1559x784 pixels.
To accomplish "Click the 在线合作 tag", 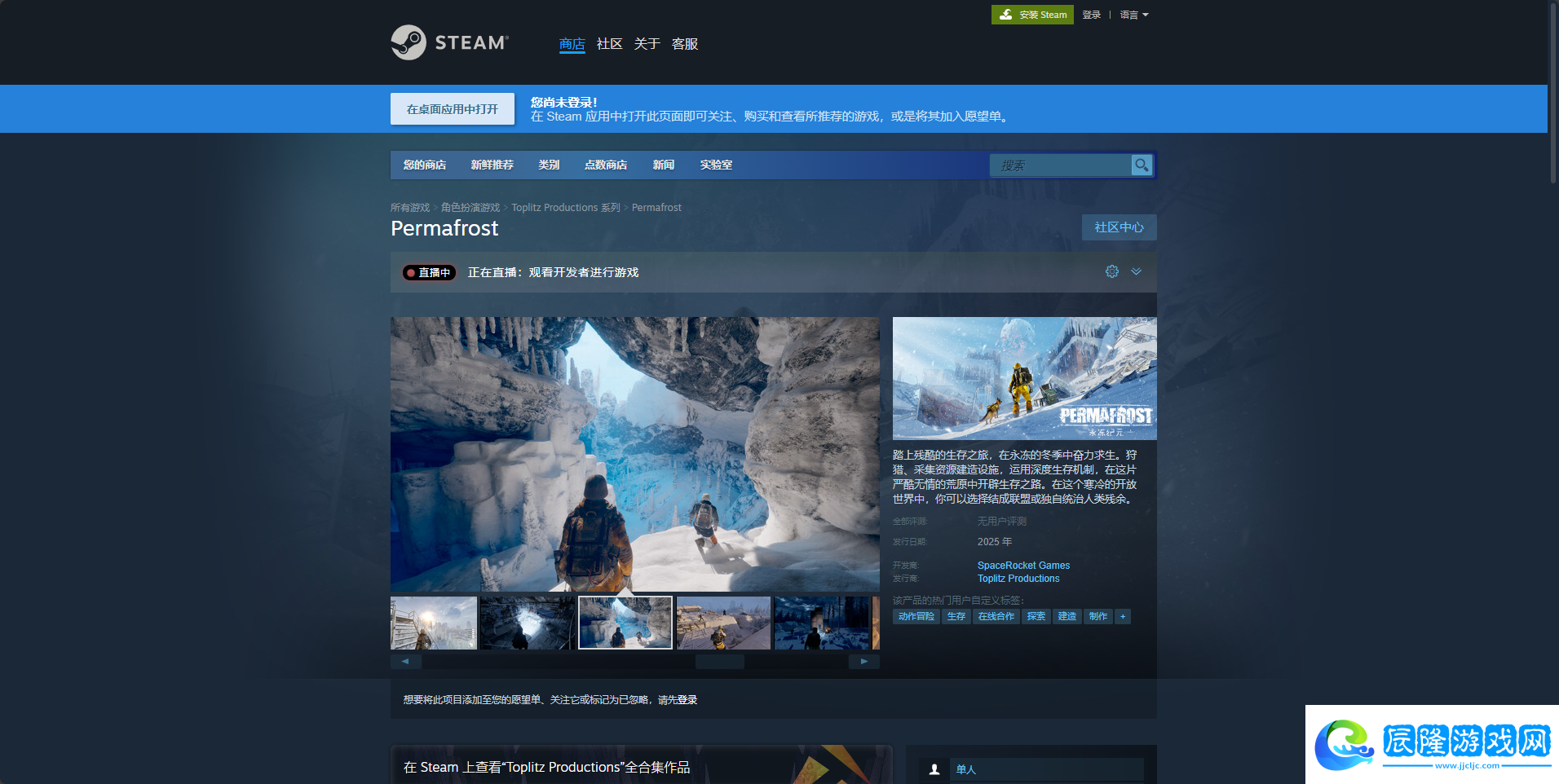I will 996,616.
